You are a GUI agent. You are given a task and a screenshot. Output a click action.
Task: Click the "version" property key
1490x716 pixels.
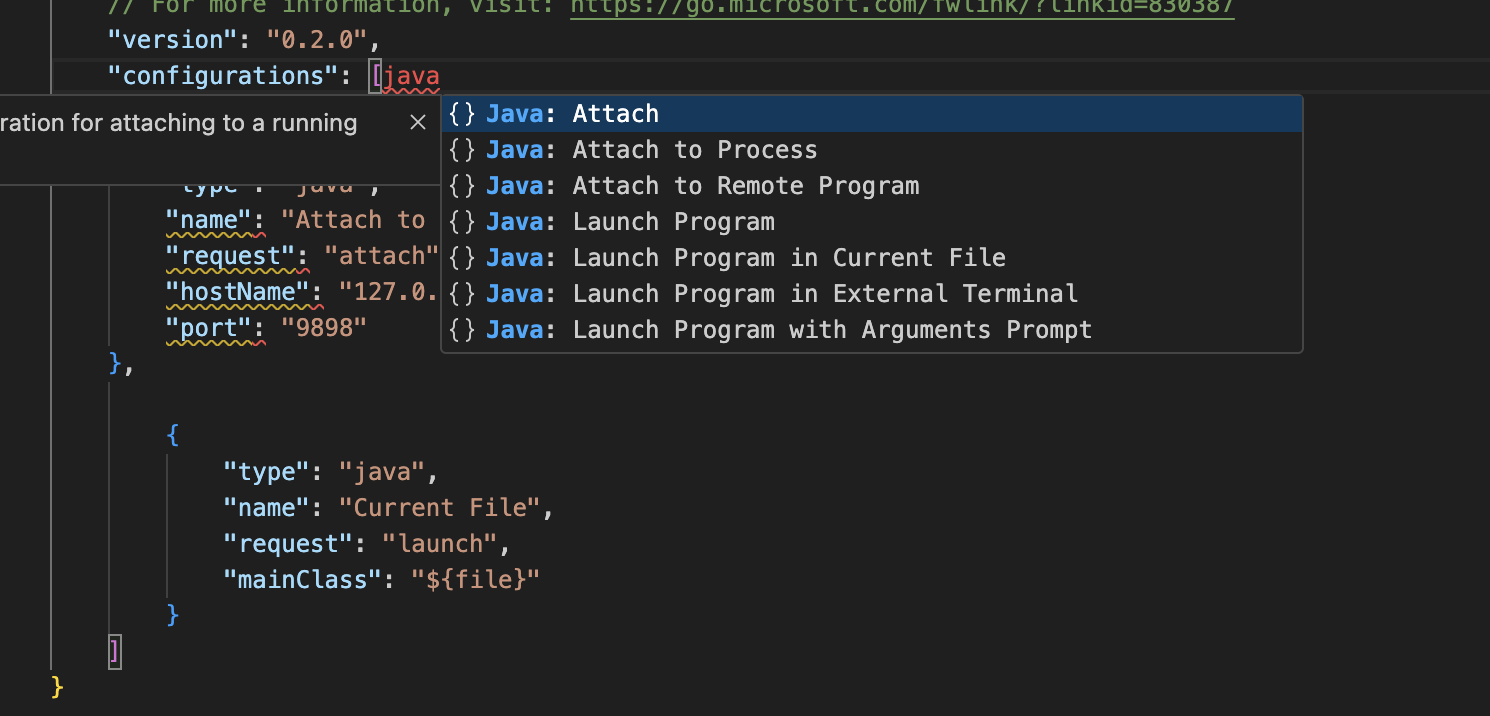[x=165, y=40]
